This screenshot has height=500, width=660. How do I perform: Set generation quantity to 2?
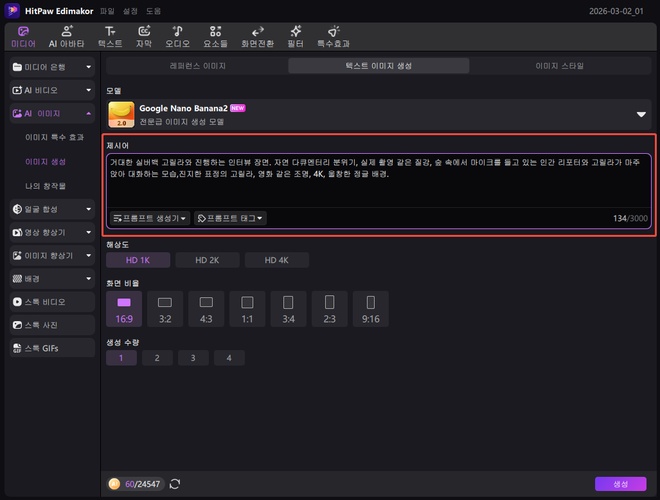coord(157,358)
